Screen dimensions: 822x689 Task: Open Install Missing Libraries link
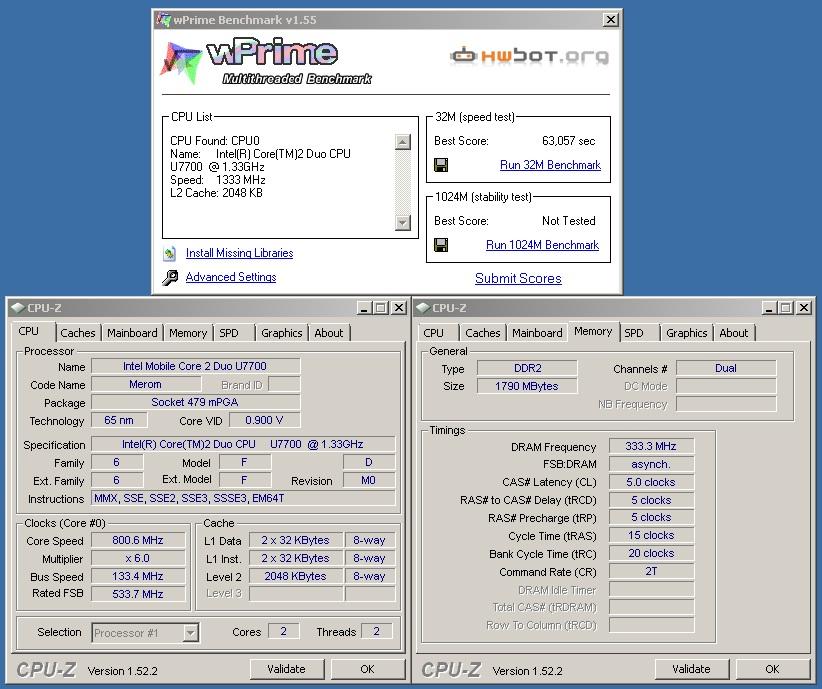[x=239, y=253]
